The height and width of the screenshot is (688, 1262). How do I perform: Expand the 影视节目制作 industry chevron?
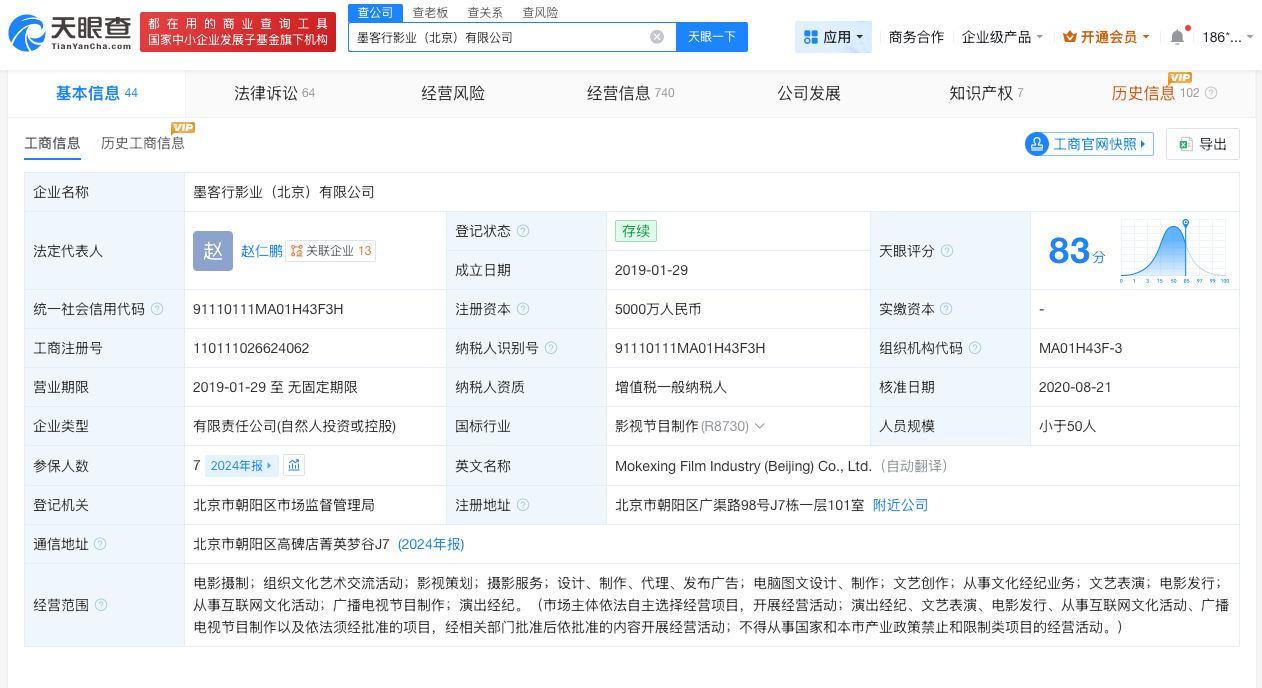pyautogui.click(x=759, y=426)
